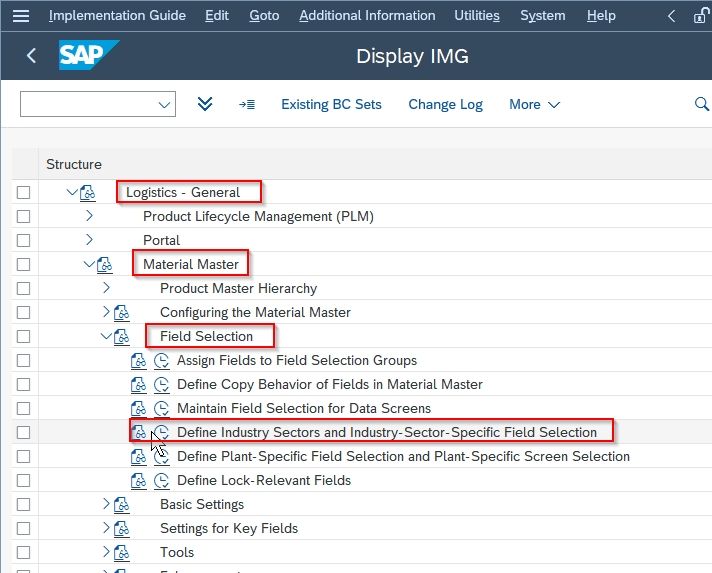Viewport: 712px width, 573px height.
Task: Click the SAP logo
Action: click(x=89, y=55)
